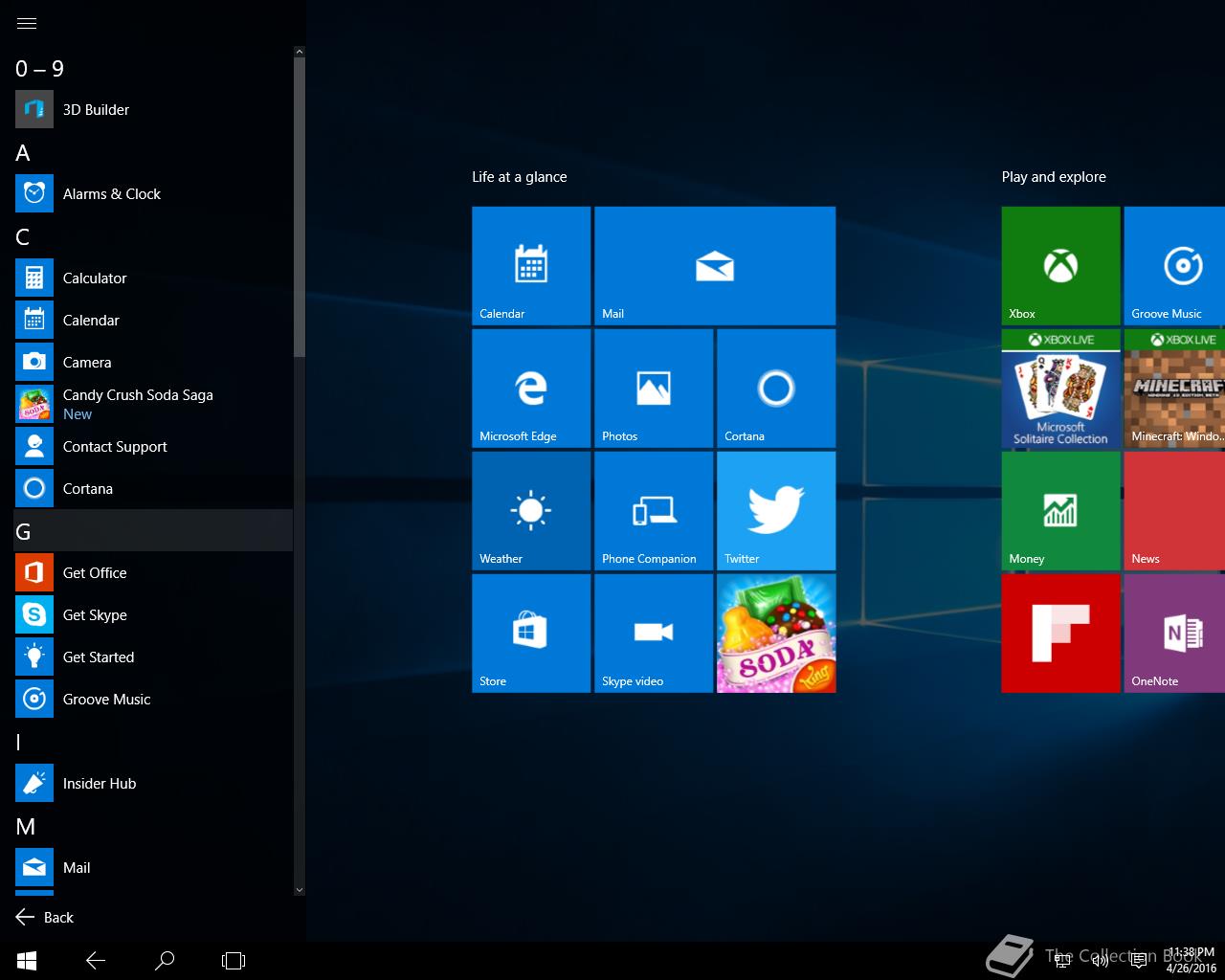Click the letter M group header
Viewport: 1225px width, 980px height.
click(x=153, y=826)
